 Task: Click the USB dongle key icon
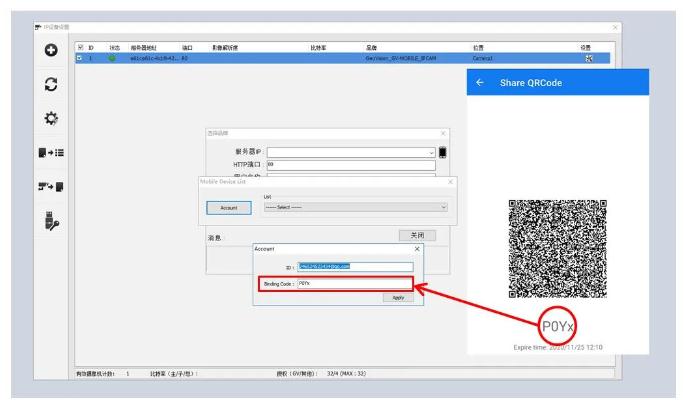[x=49, y=222]
